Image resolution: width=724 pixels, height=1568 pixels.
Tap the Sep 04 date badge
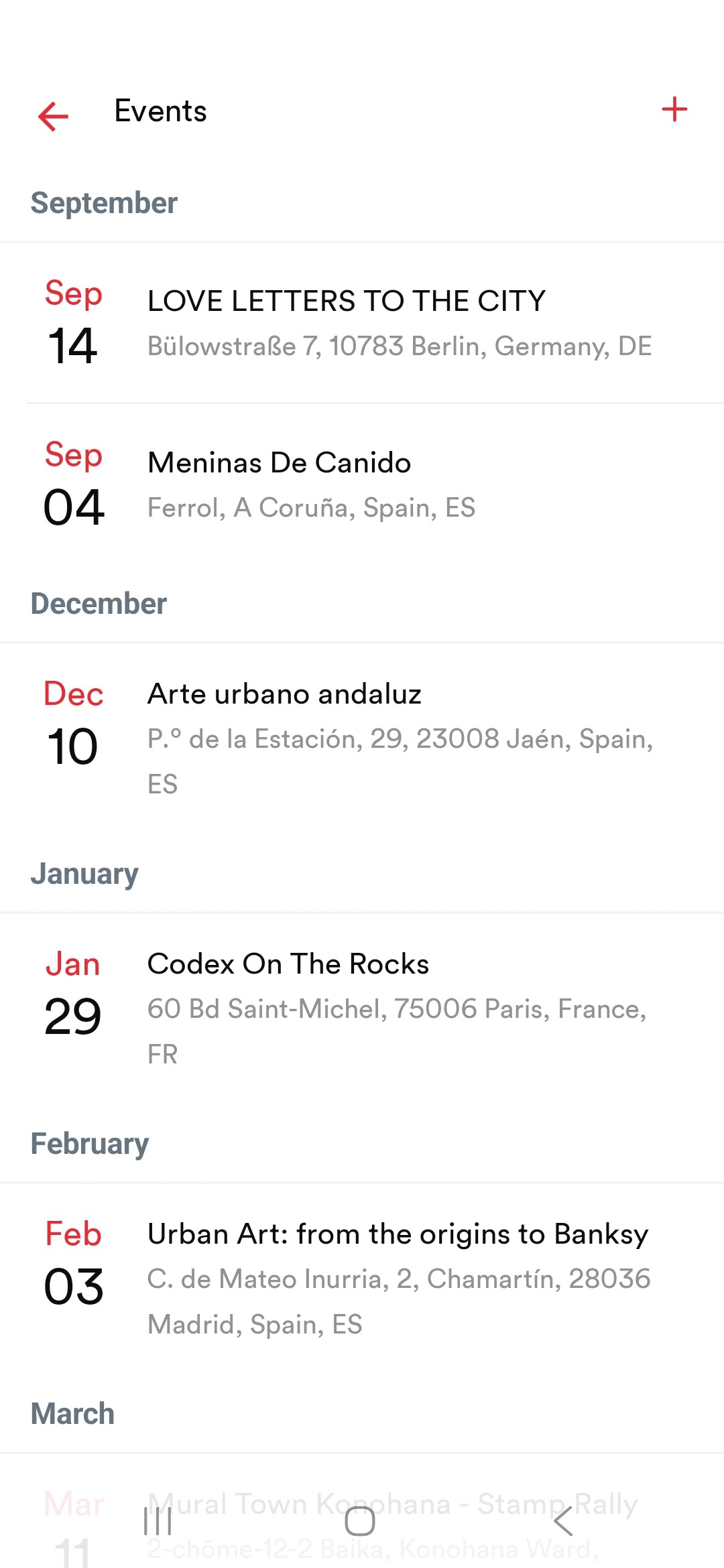click(x=73, y=484)
